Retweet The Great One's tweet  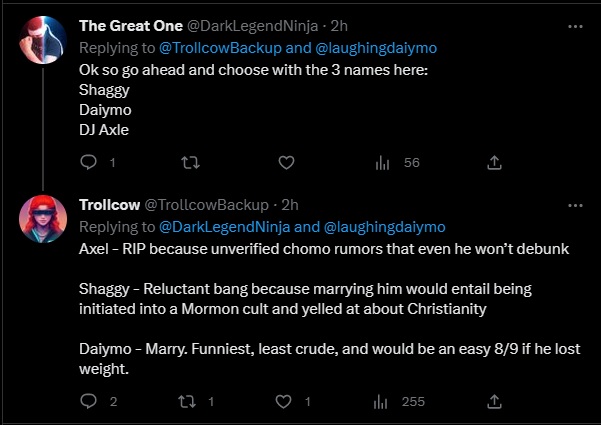point(187,163)
